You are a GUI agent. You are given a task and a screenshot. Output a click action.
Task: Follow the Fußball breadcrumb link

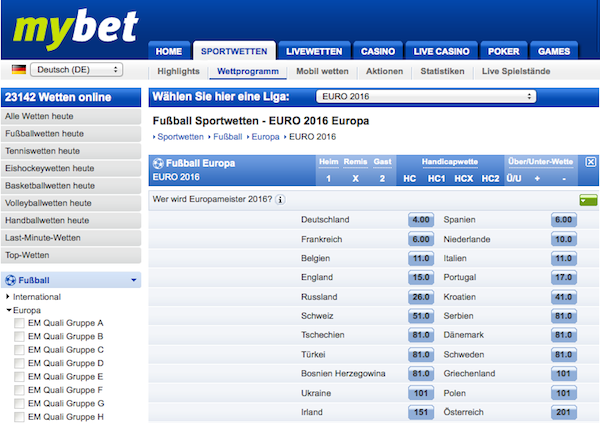coord(228,137)
